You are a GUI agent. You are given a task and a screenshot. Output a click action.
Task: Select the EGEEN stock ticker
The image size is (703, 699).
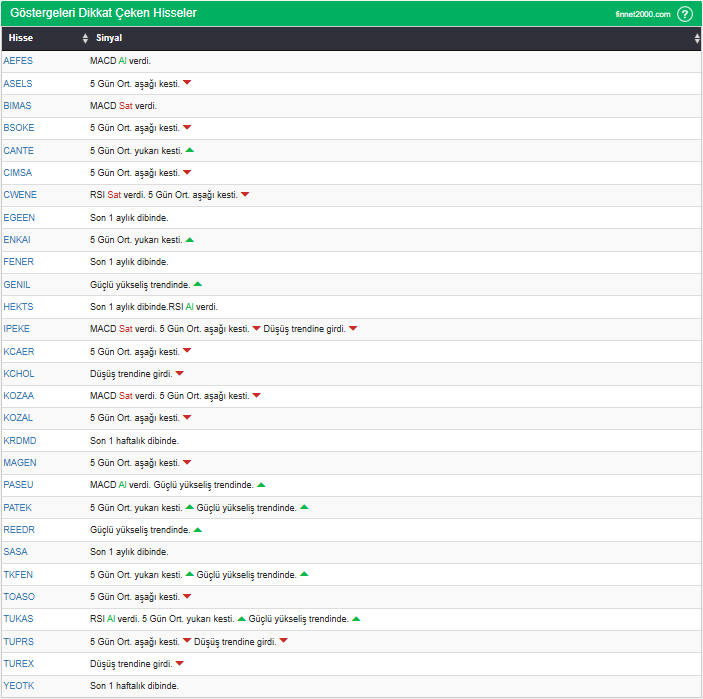[18, 217]
